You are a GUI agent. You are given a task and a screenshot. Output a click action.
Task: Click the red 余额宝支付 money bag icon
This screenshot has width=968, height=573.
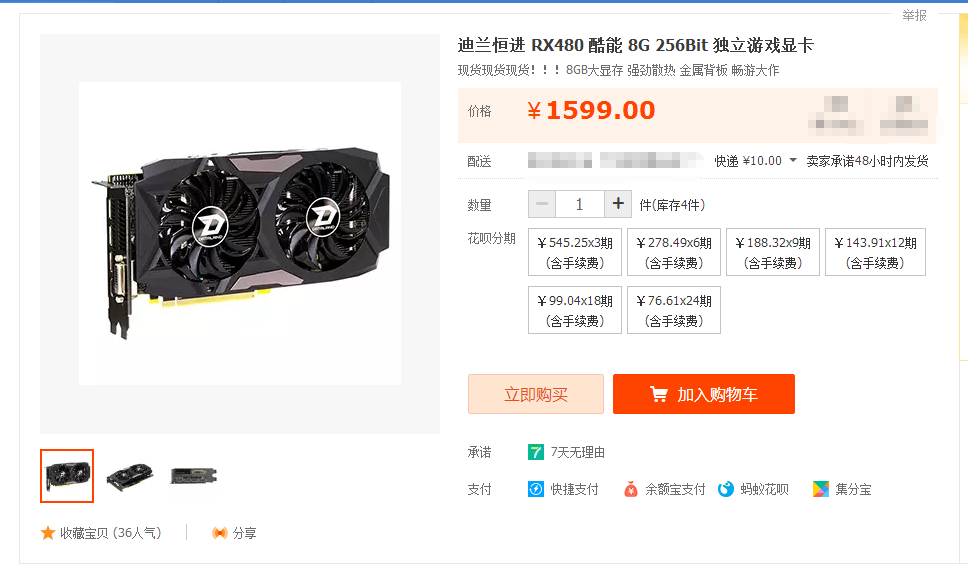click(x=630, y=489)
